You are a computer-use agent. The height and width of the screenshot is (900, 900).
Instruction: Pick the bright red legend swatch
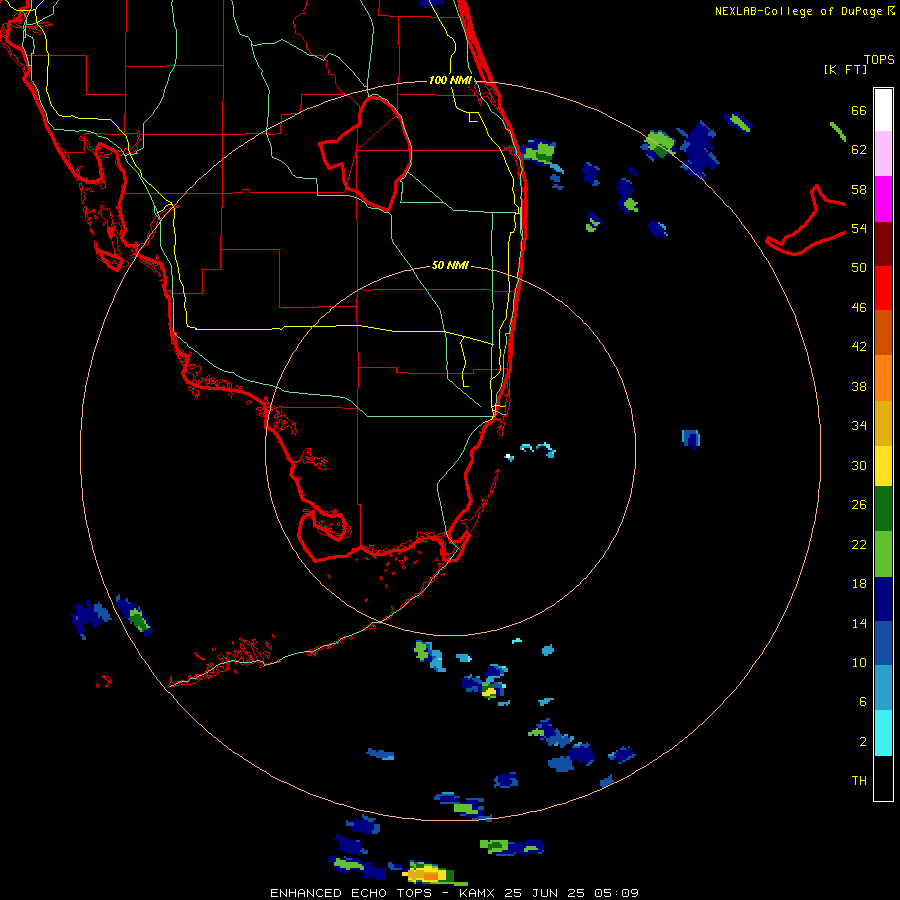pyautogui.click(x=883, y=288)
